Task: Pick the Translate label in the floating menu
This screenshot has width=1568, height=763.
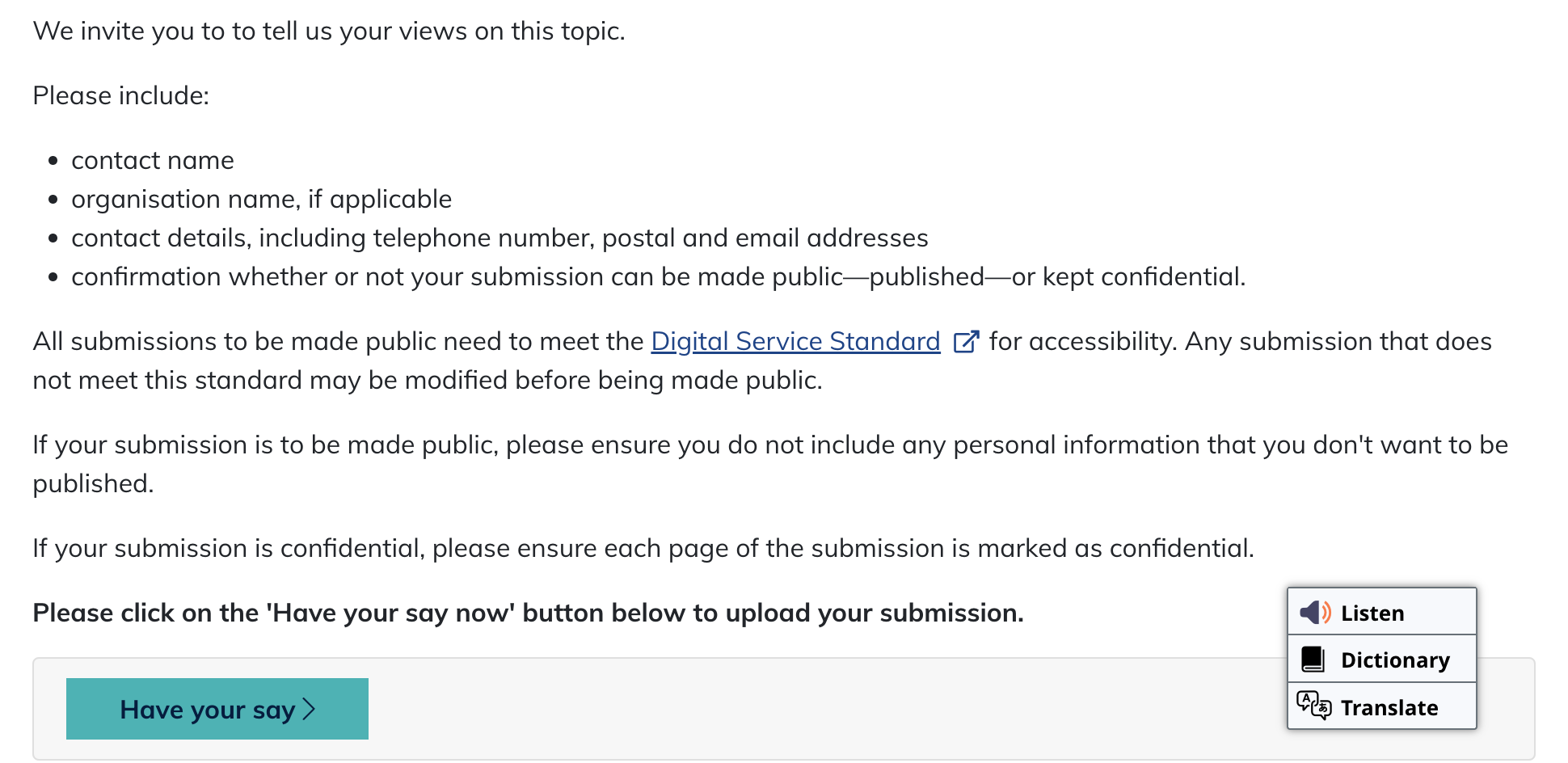Action: [1389, 708]
